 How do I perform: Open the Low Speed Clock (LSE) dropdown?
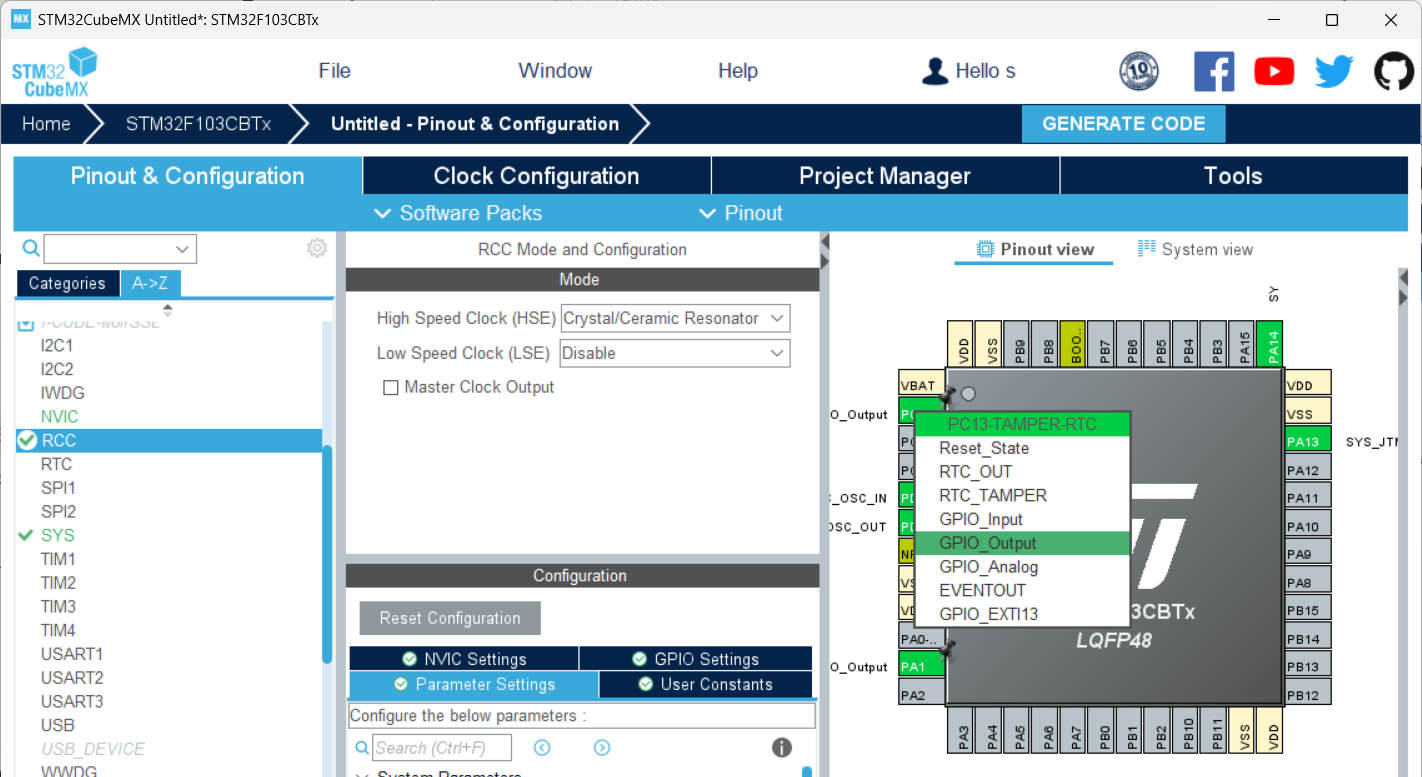(675, 353)
